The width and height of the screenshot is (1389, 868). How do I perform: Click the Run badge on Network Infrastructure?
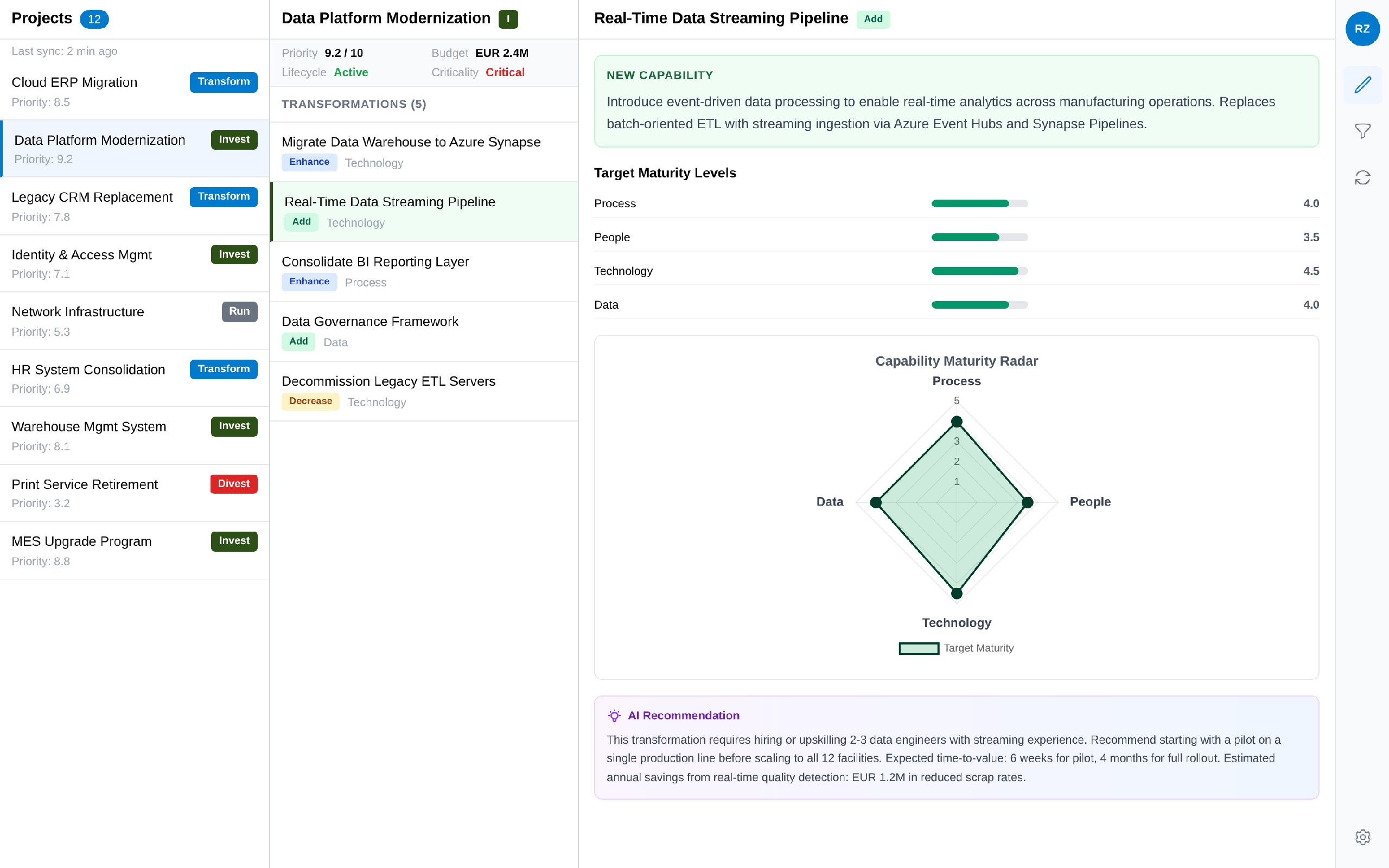(239, 311)
